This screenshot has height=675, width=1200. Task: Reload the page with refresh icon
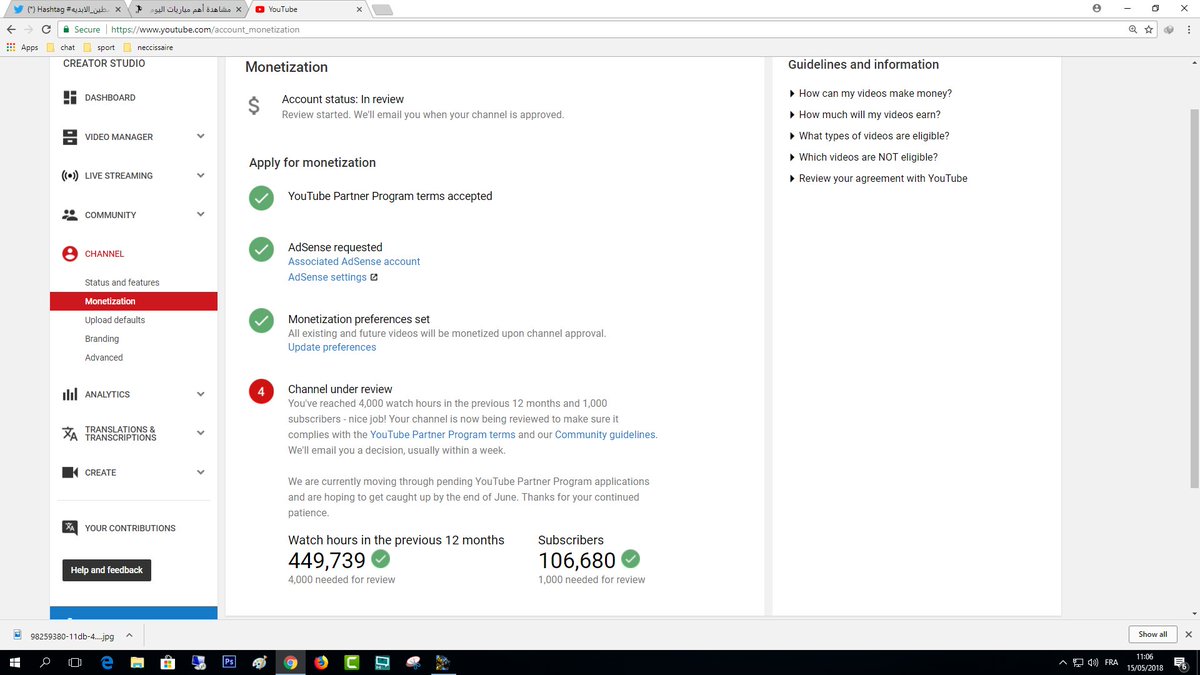47,29
